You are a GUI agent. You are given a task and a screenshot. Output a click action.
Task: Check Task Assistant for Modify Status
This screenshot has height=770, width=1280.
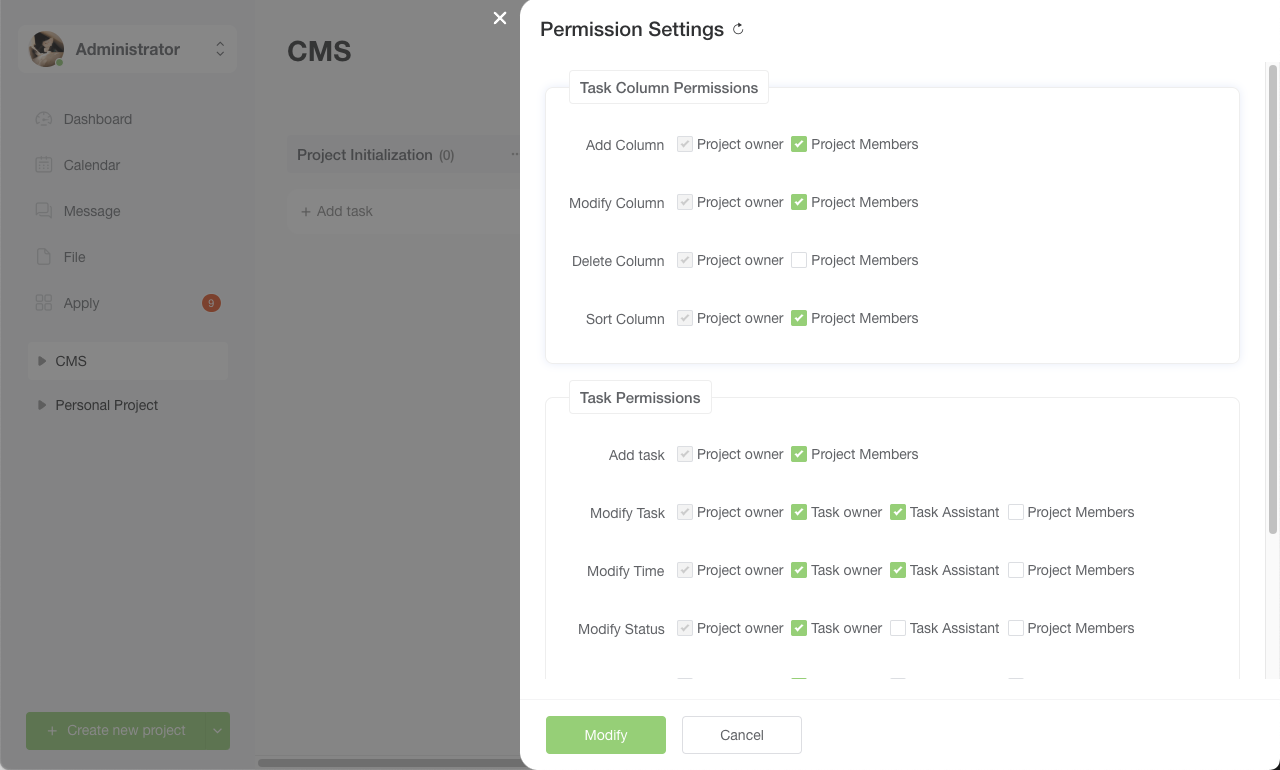click(x=898, y=628)
